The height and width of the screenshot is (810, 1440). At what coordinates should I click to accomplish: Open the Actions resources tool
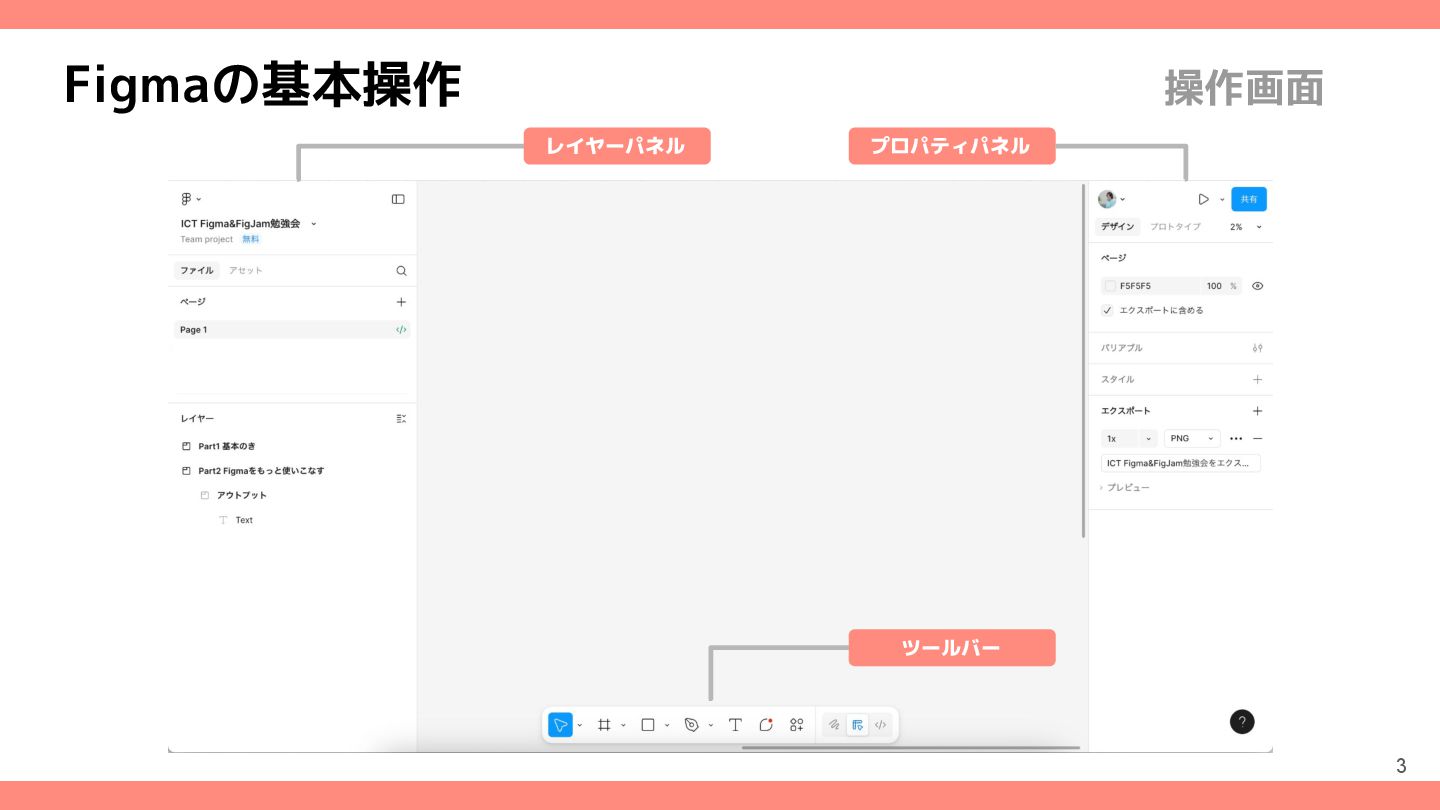coord(797,725)
